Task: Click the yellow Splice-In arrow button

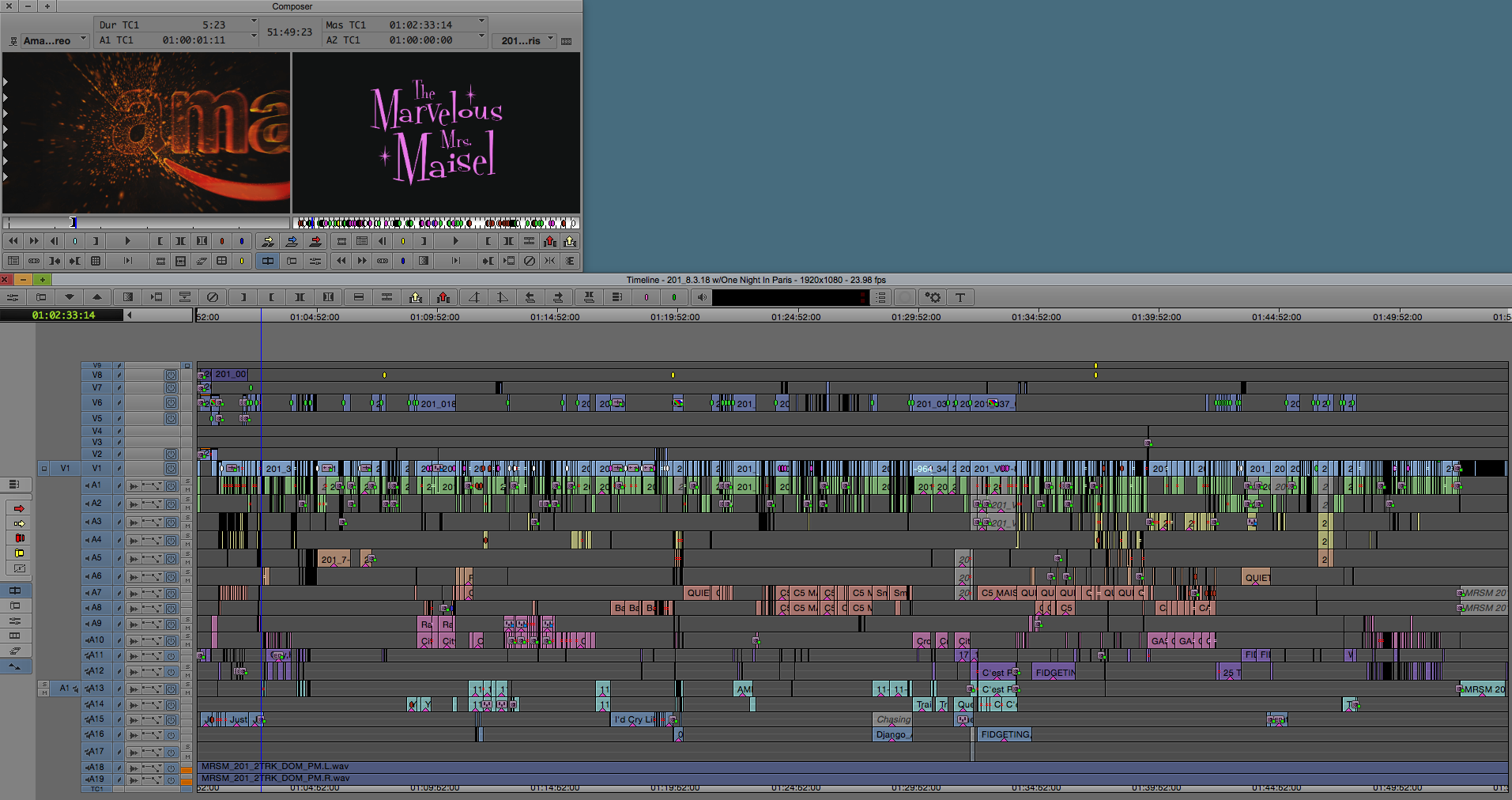Action: click(x=268, y=241)
